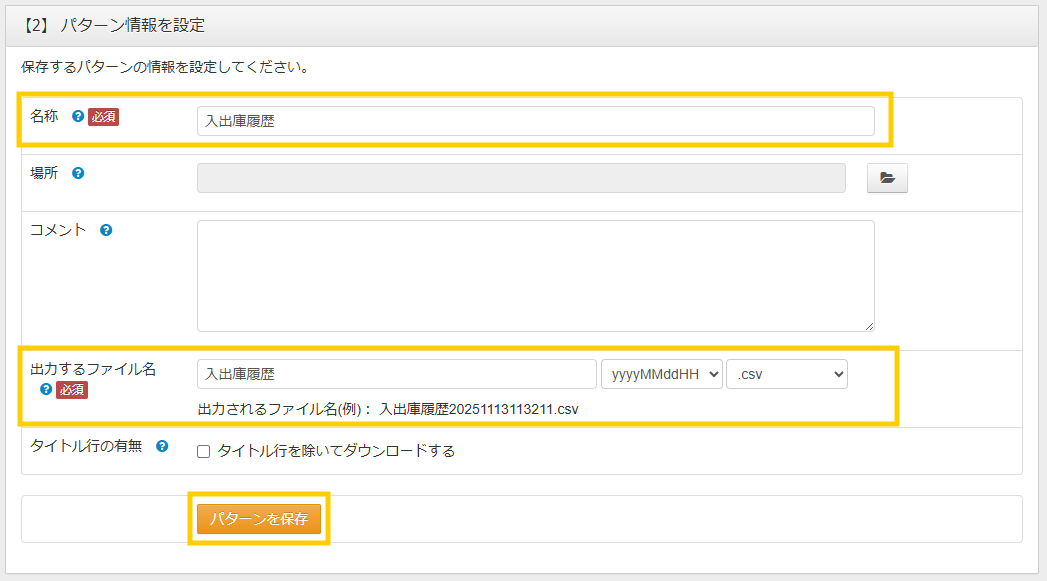Focus the コメント text area
1047x581 pixels.
click(535, 275)
